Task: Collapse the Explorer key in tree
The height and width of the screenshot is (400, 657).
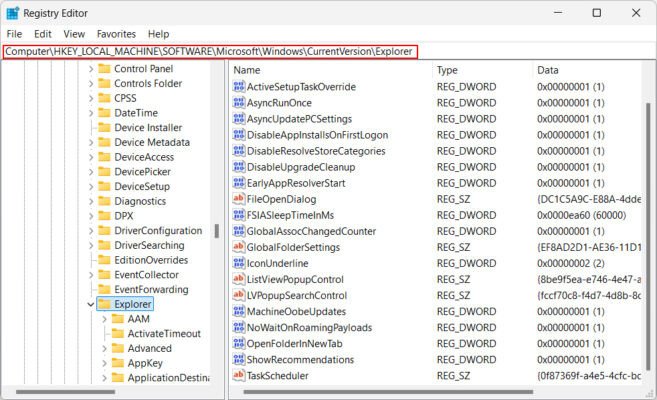Action: [x=91, y=304]
